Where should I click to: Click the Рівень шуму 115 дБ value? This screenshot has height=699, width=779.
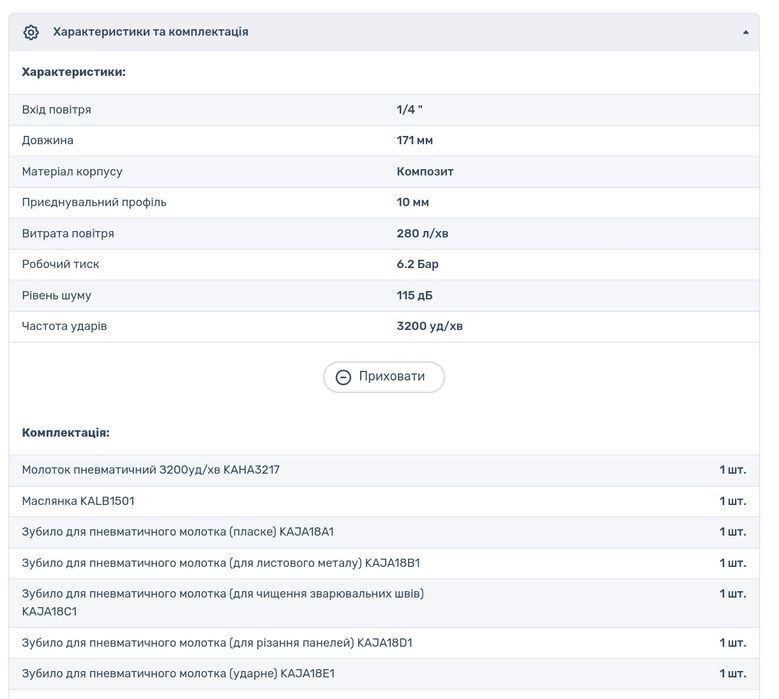pyautogui.click(x=415, y=295)
